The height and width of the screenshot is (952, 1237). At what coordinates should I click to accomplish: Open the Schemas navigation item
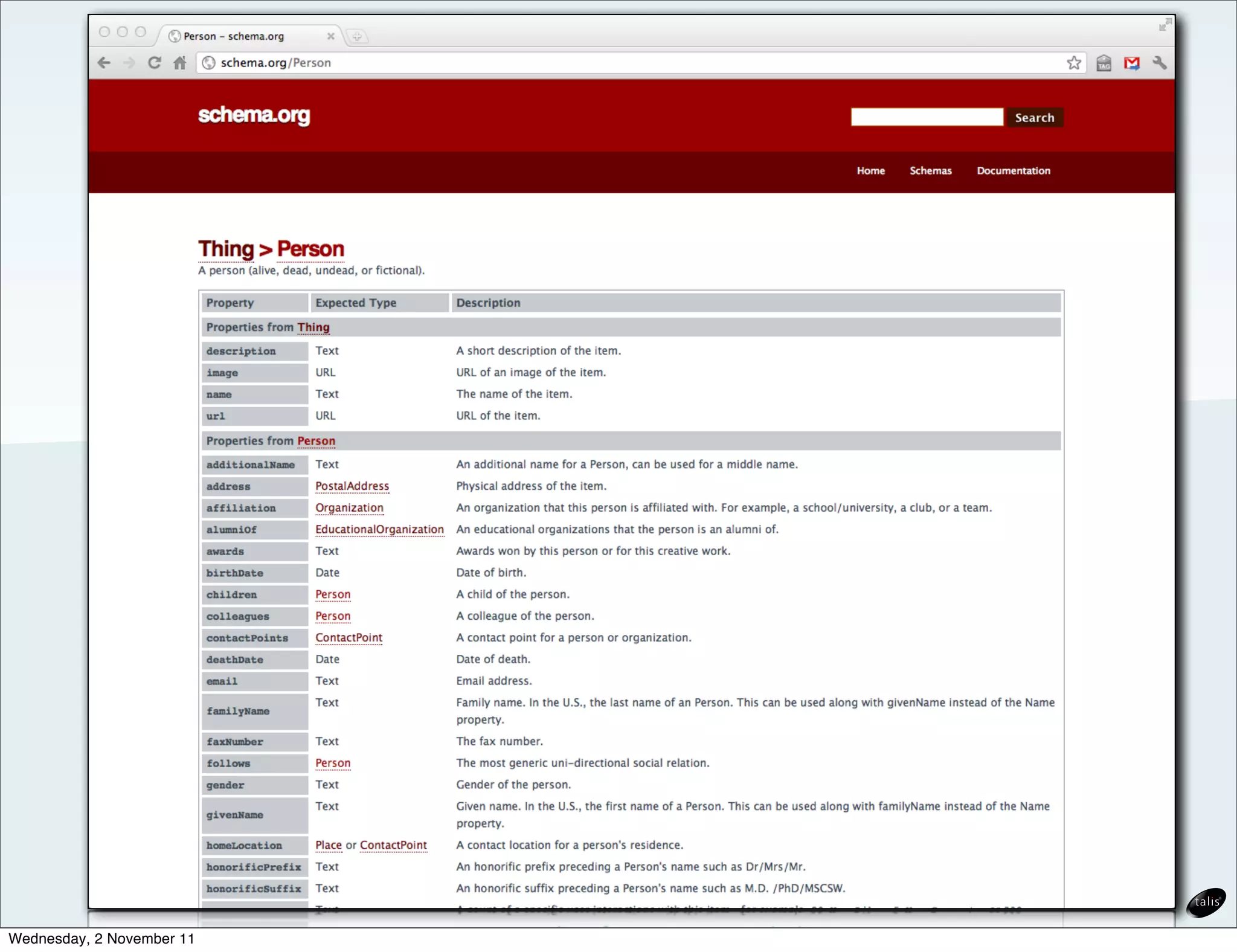pyautogui.click(x=930, y=171)
